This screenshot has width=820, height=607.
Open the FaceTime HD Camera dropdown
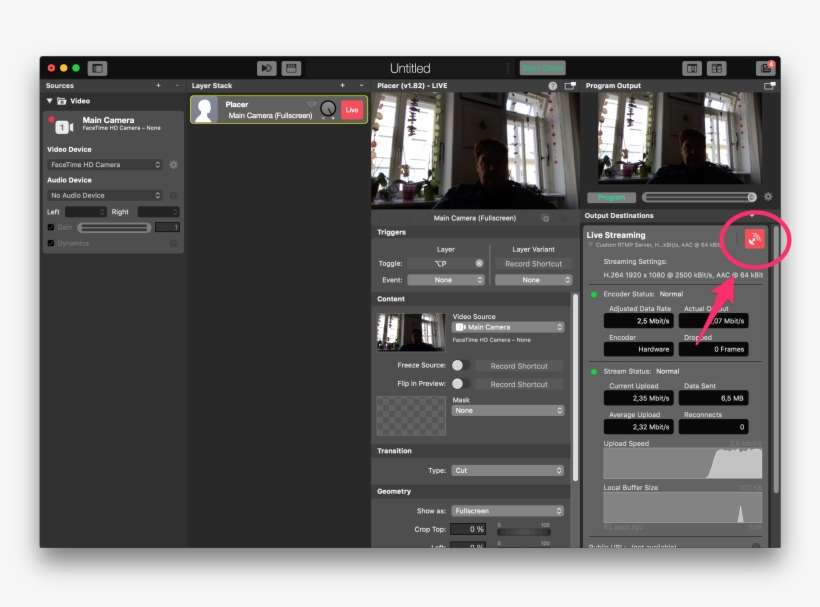(105, 165)
